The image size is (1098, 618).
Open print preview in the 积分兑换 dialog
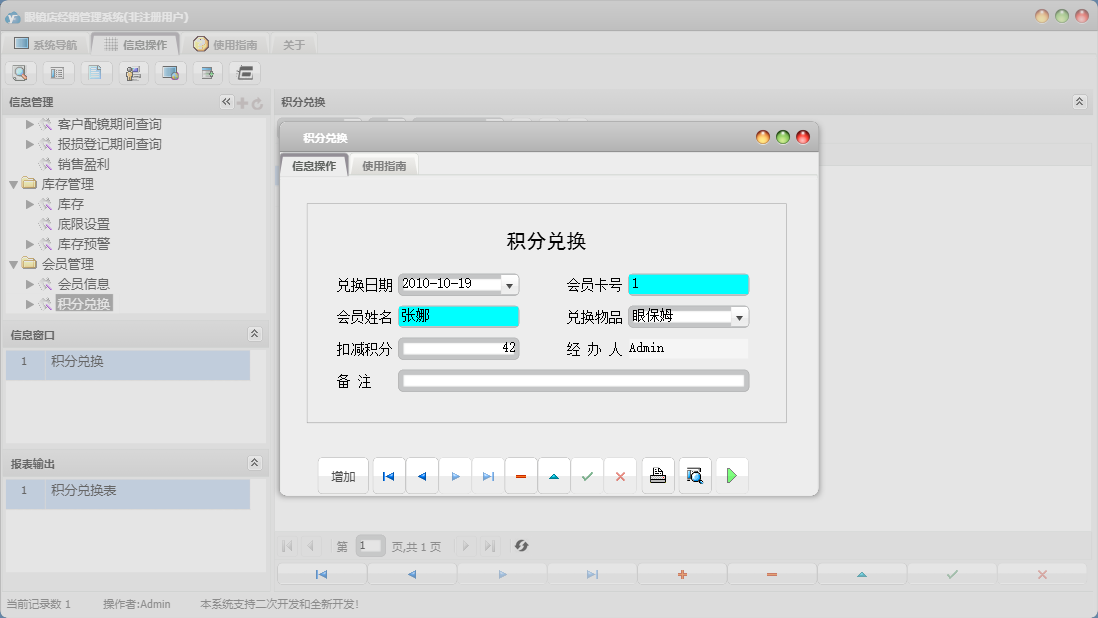(x=695, y=475)
